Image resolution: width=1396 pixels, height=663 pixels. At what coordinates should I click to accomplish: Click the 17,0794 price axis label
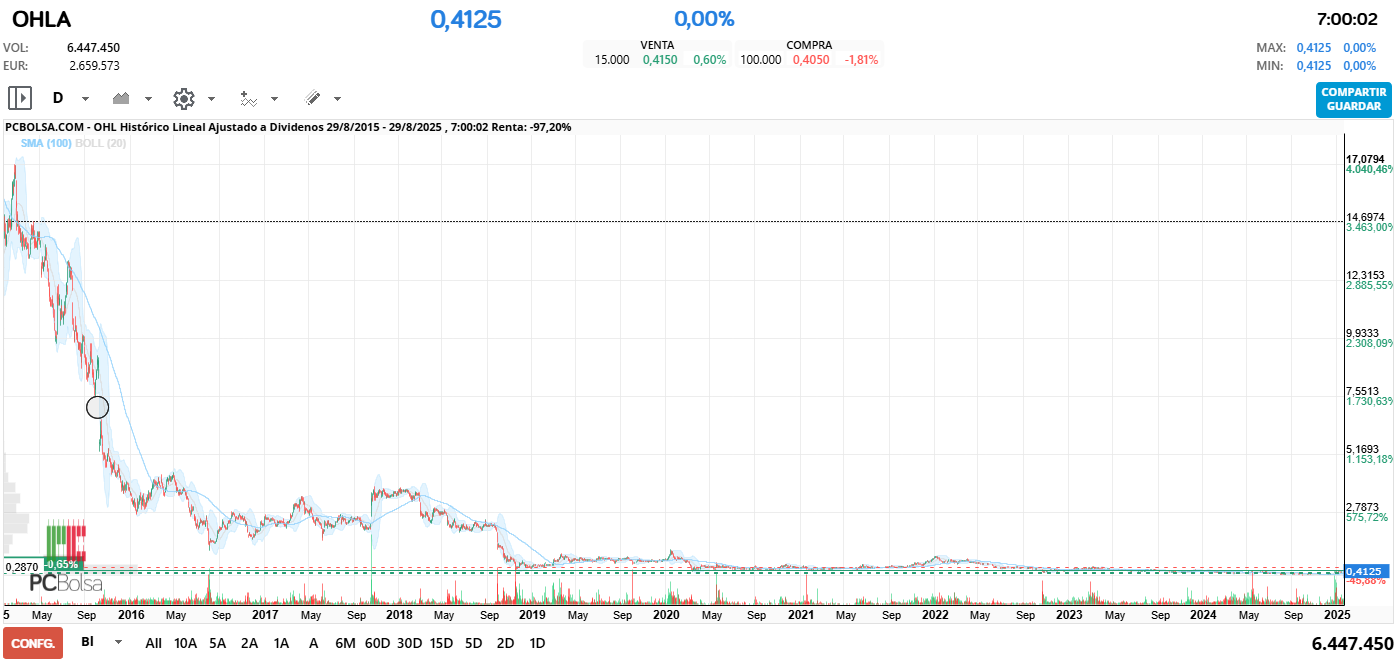click(x=1365, y=159)
